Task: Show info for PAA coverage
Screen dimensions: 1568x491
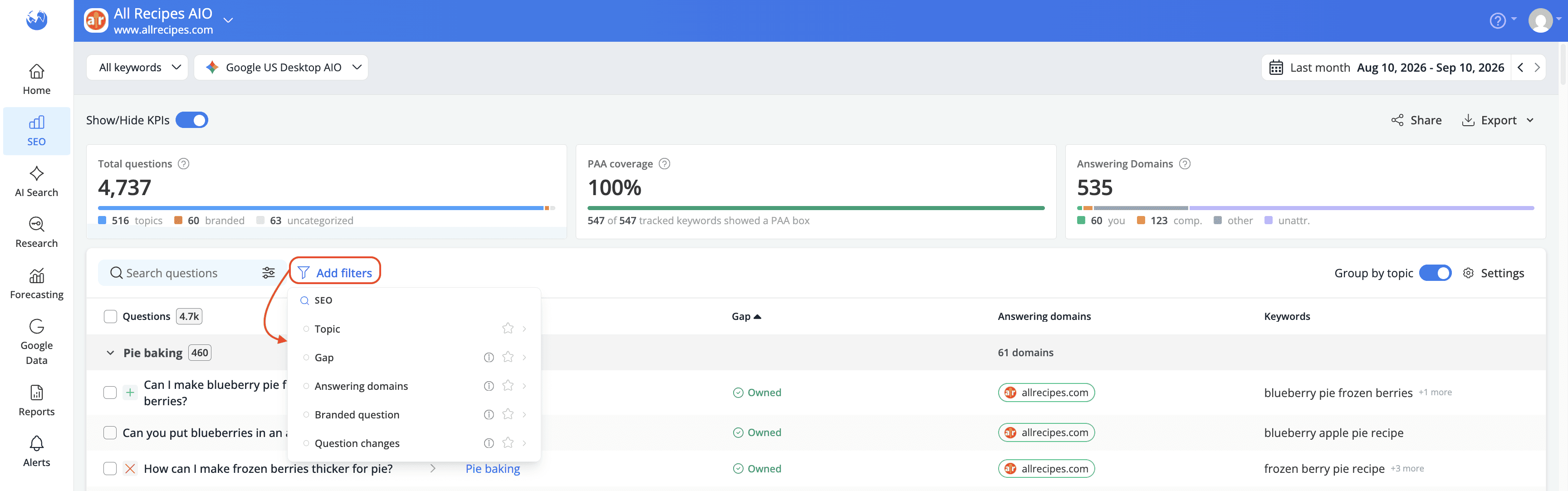Action: tap(665, 164)
